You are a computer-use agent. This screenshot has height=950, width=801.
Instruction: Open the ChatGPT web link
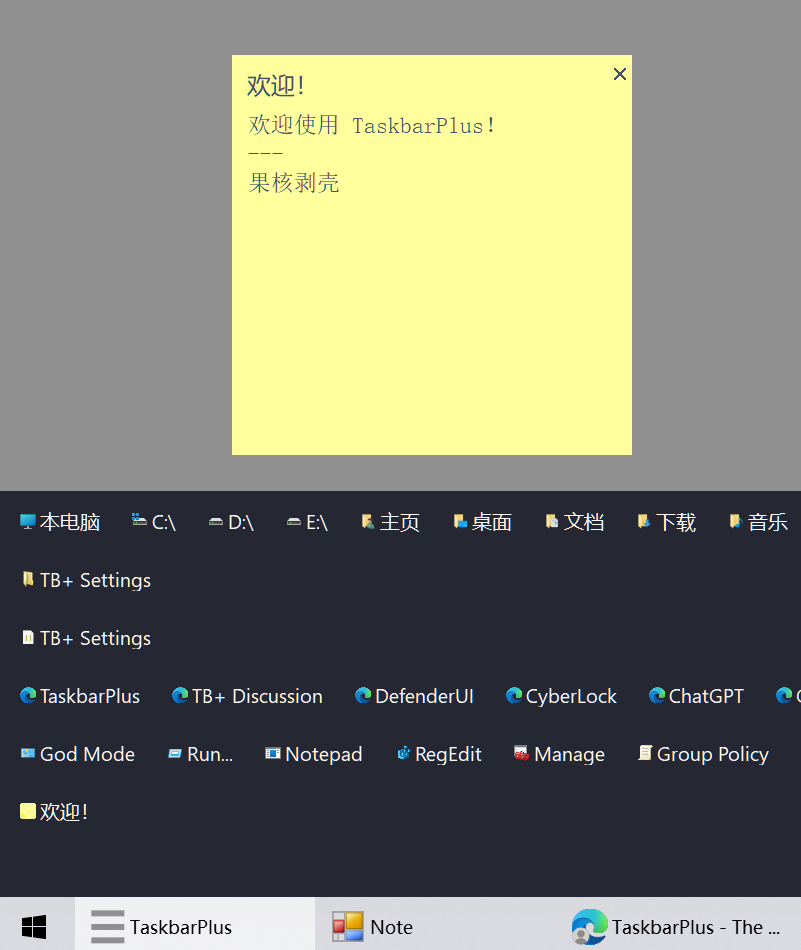696,696
